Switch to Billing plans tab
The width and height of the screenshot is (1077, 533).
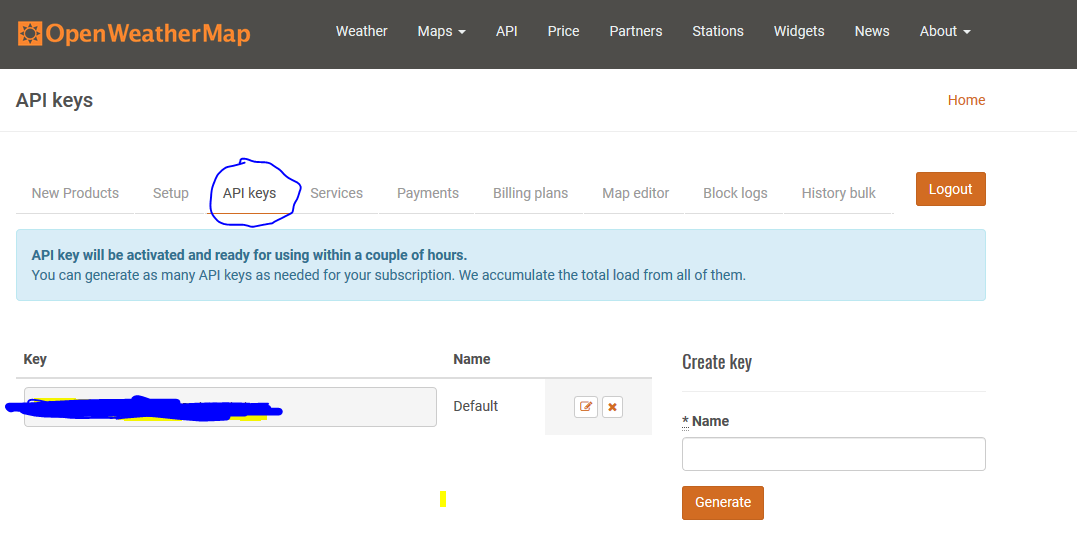tap(530, 193)
